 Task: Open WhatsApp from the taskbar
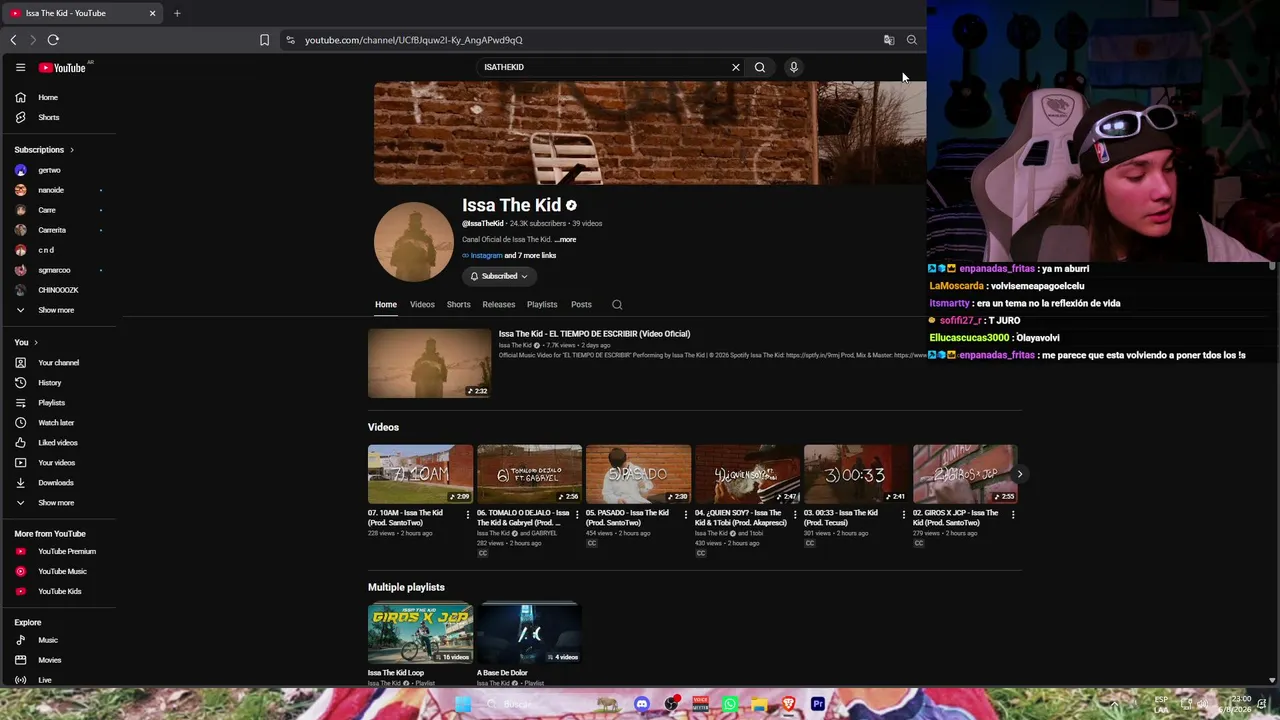point(730,704)
